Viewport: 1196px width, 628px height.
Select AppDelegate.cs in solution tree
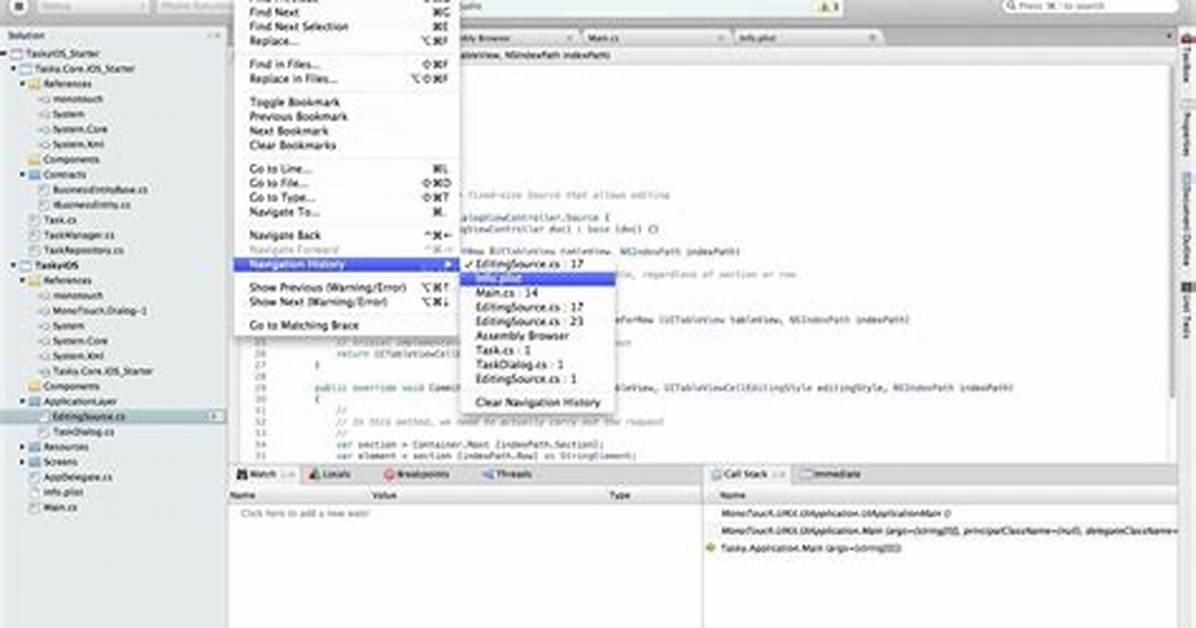[77, 478]
